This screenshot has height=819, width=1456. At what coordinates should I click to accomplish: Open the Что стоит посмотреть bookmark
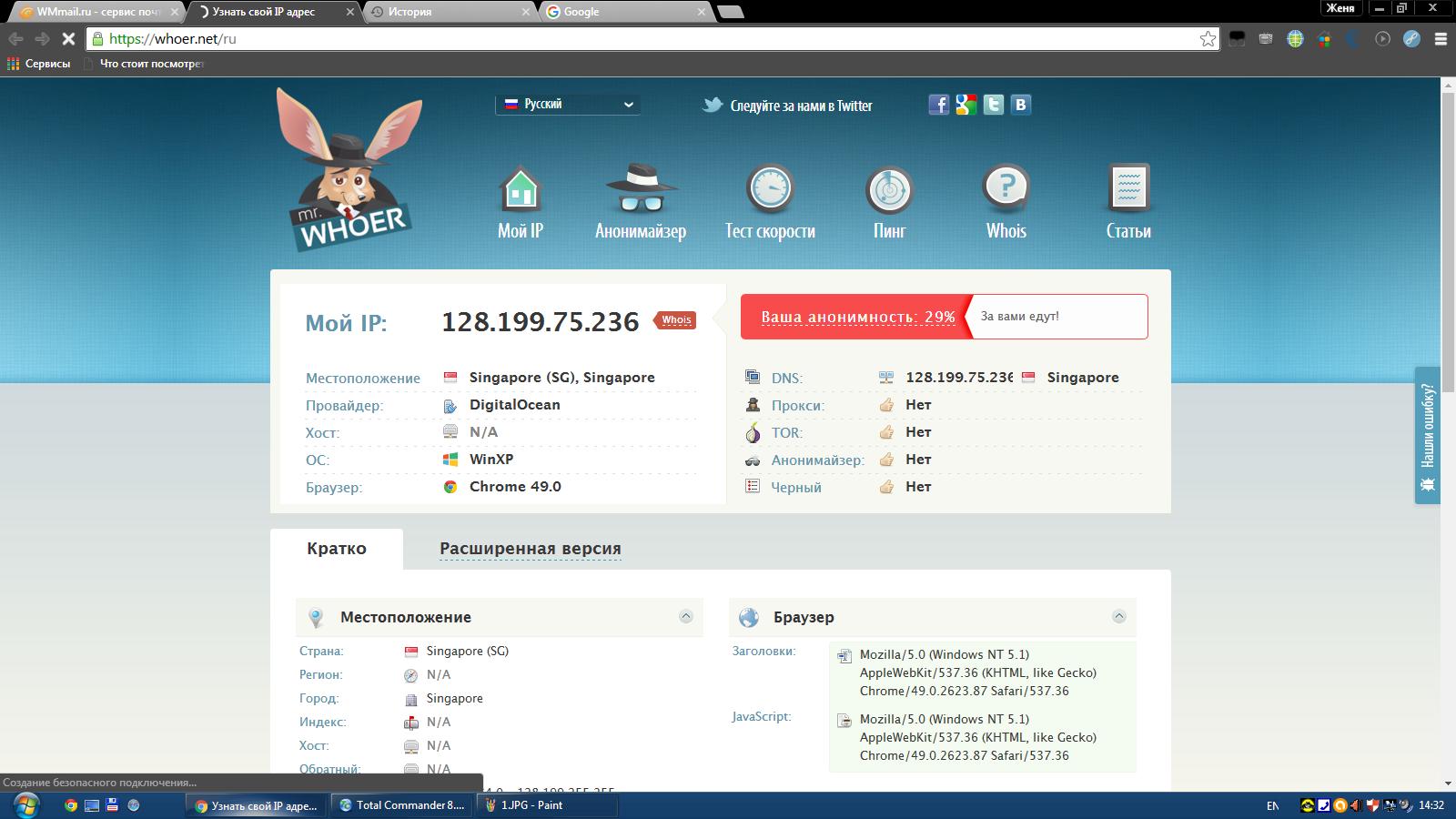point(144,64)
